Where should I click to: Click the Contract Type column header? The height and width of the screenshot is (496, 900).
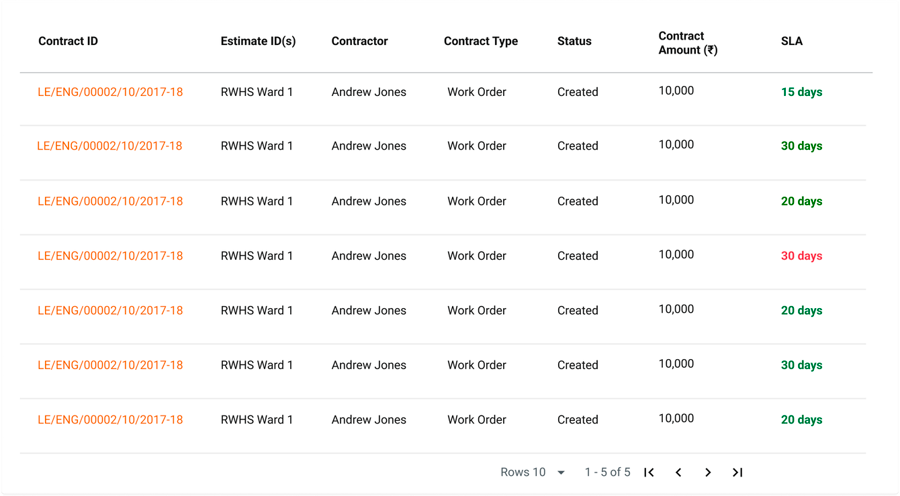tap(481, 42)
